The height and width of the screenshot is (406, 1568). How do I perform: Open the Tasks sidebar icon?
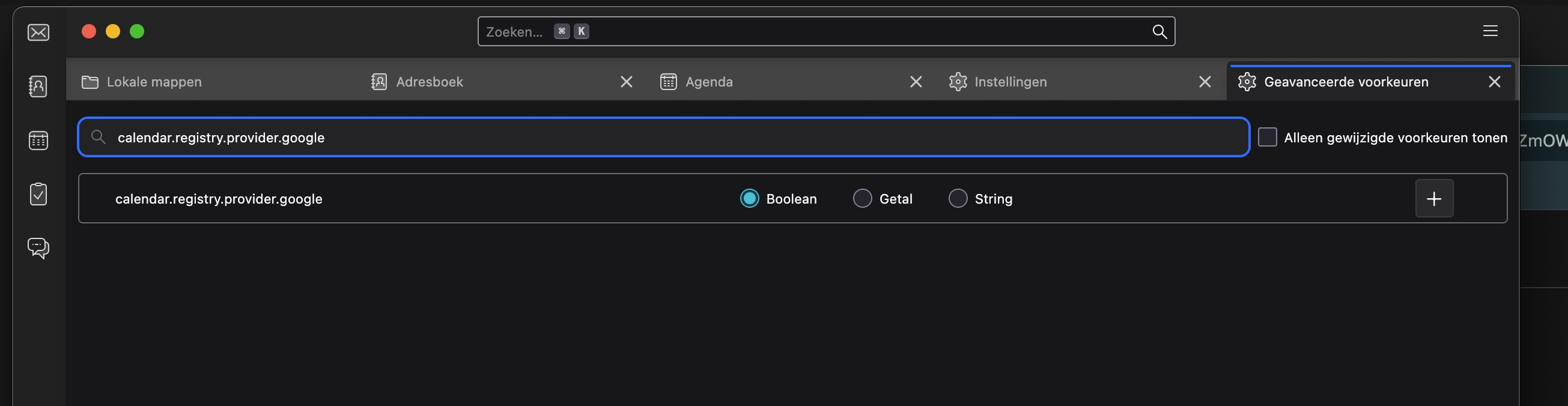38,194
